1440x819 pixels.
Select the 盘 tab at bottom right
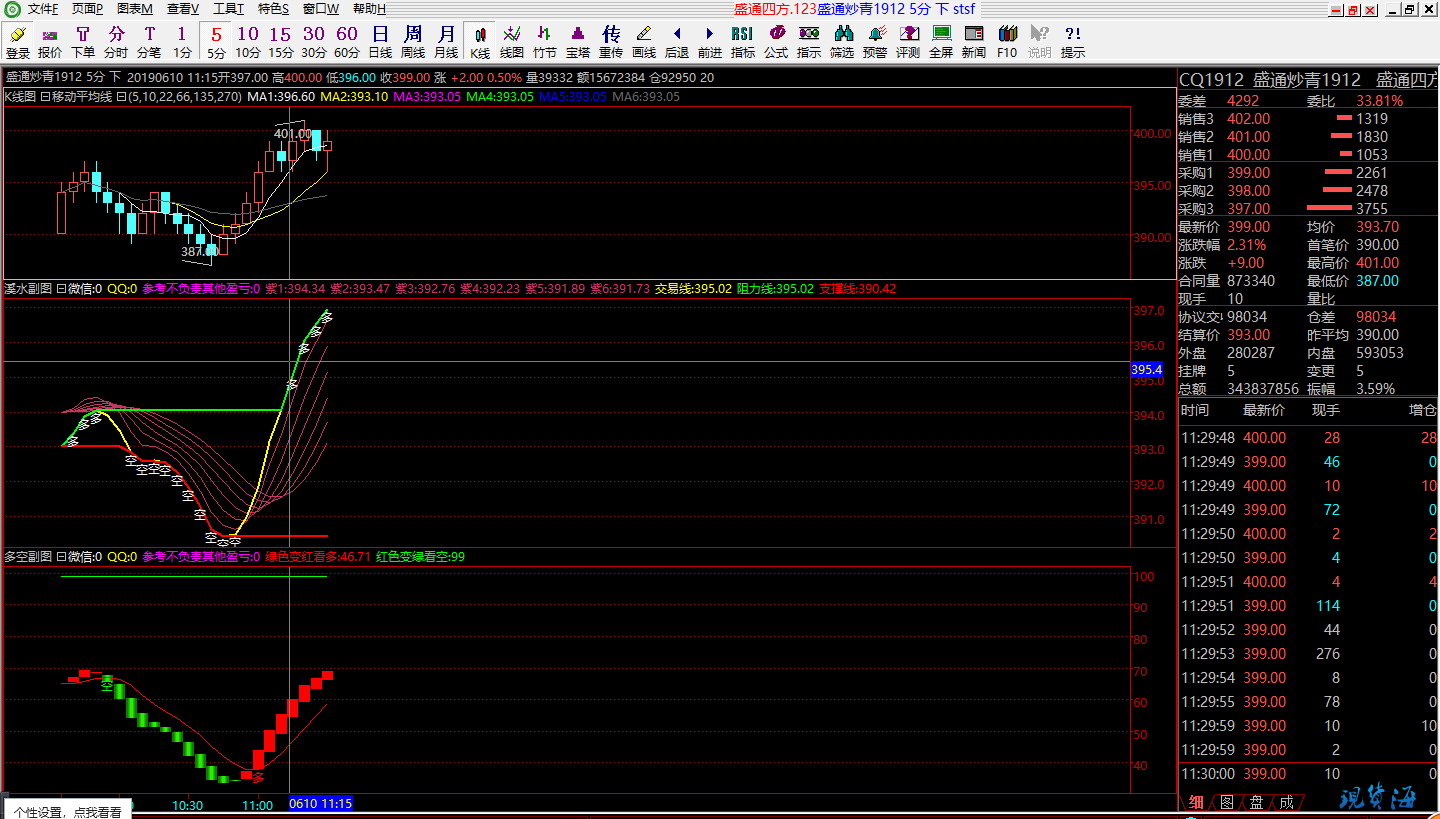(x=1257, y=802)
